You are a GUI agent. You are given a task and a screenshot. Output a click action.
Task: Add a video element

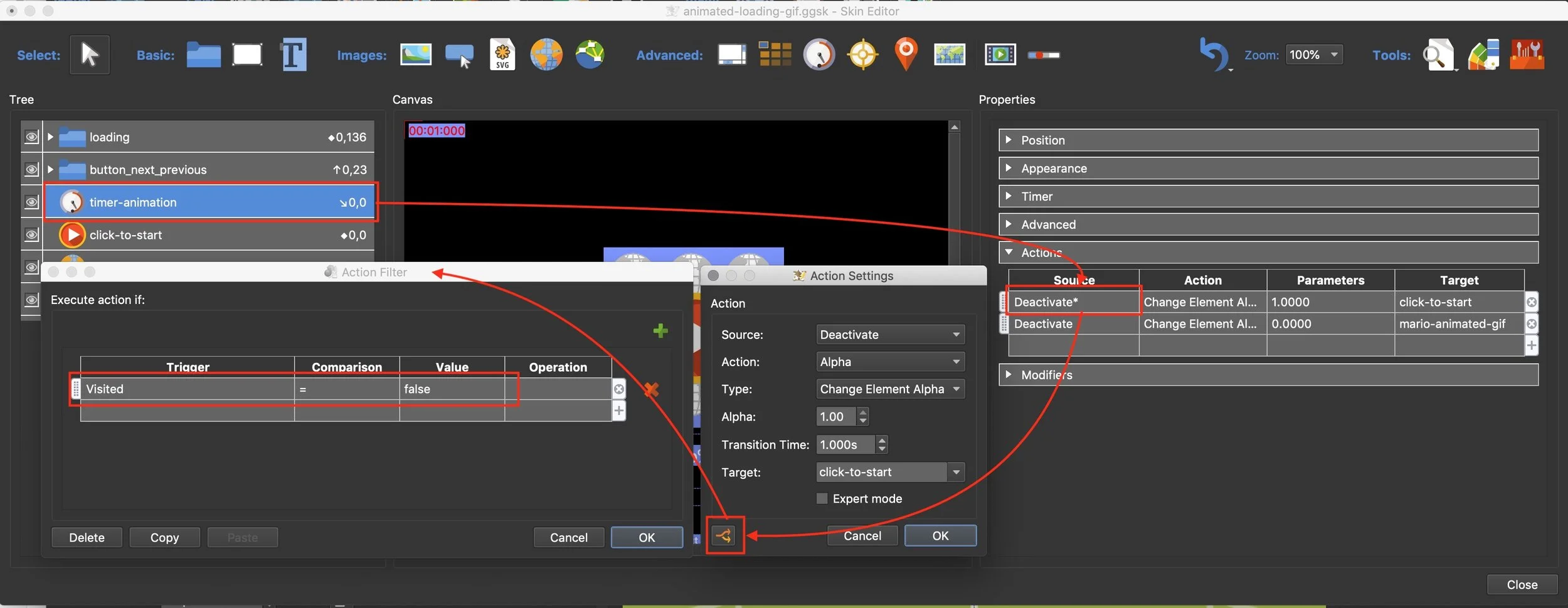1000,55
